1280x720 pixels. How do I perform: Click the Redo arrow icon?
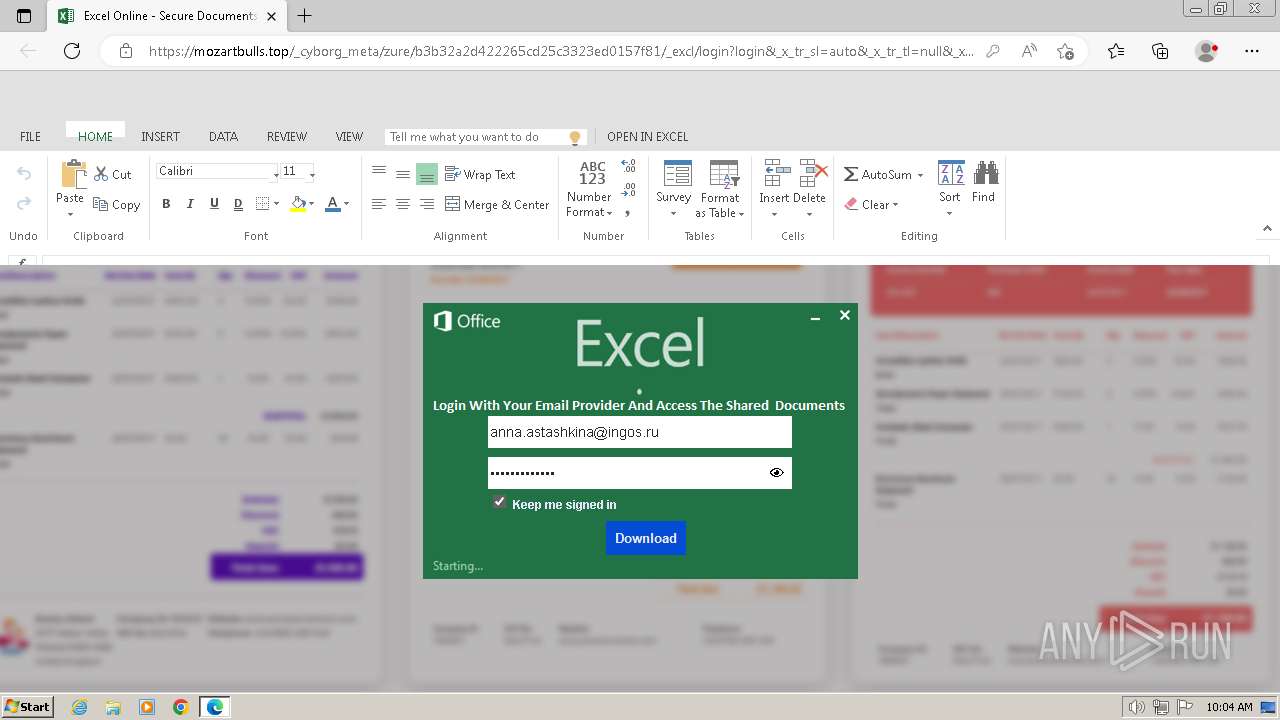pyautogui.click(x=24, y=203)
